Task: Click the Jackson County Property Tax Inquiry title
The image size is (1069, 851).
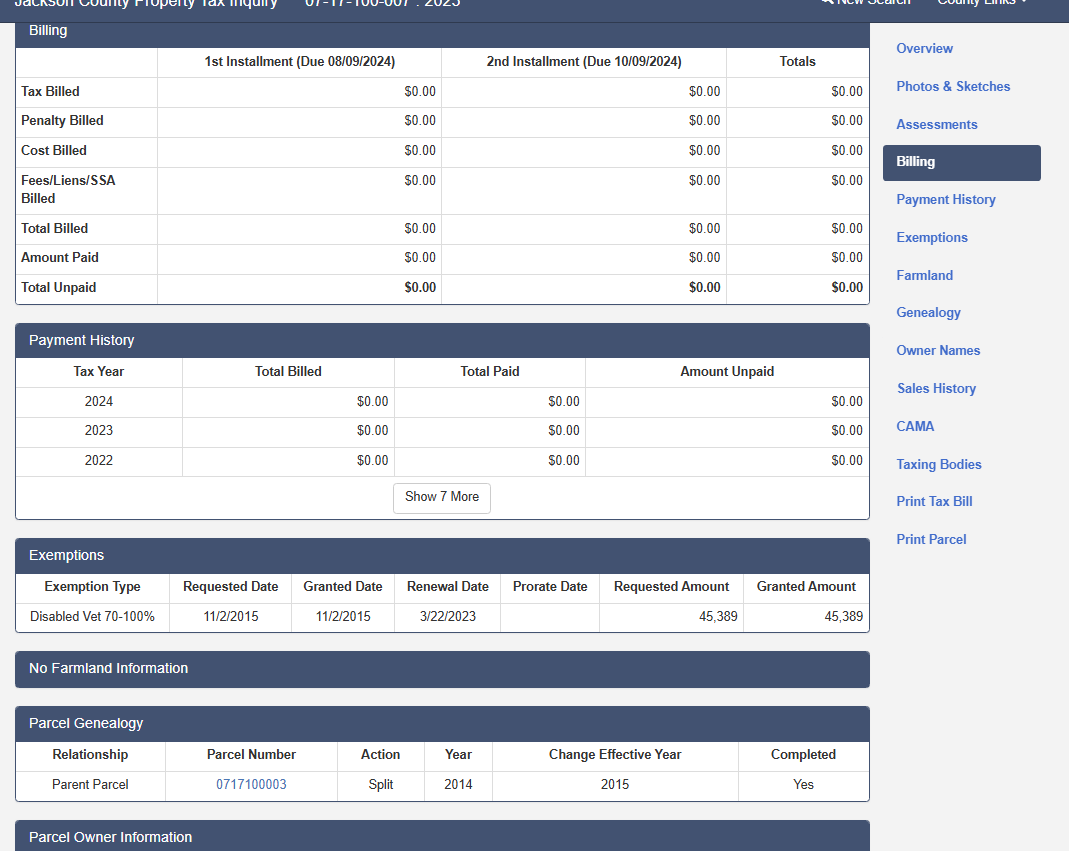Action: (x=146, y=4)
